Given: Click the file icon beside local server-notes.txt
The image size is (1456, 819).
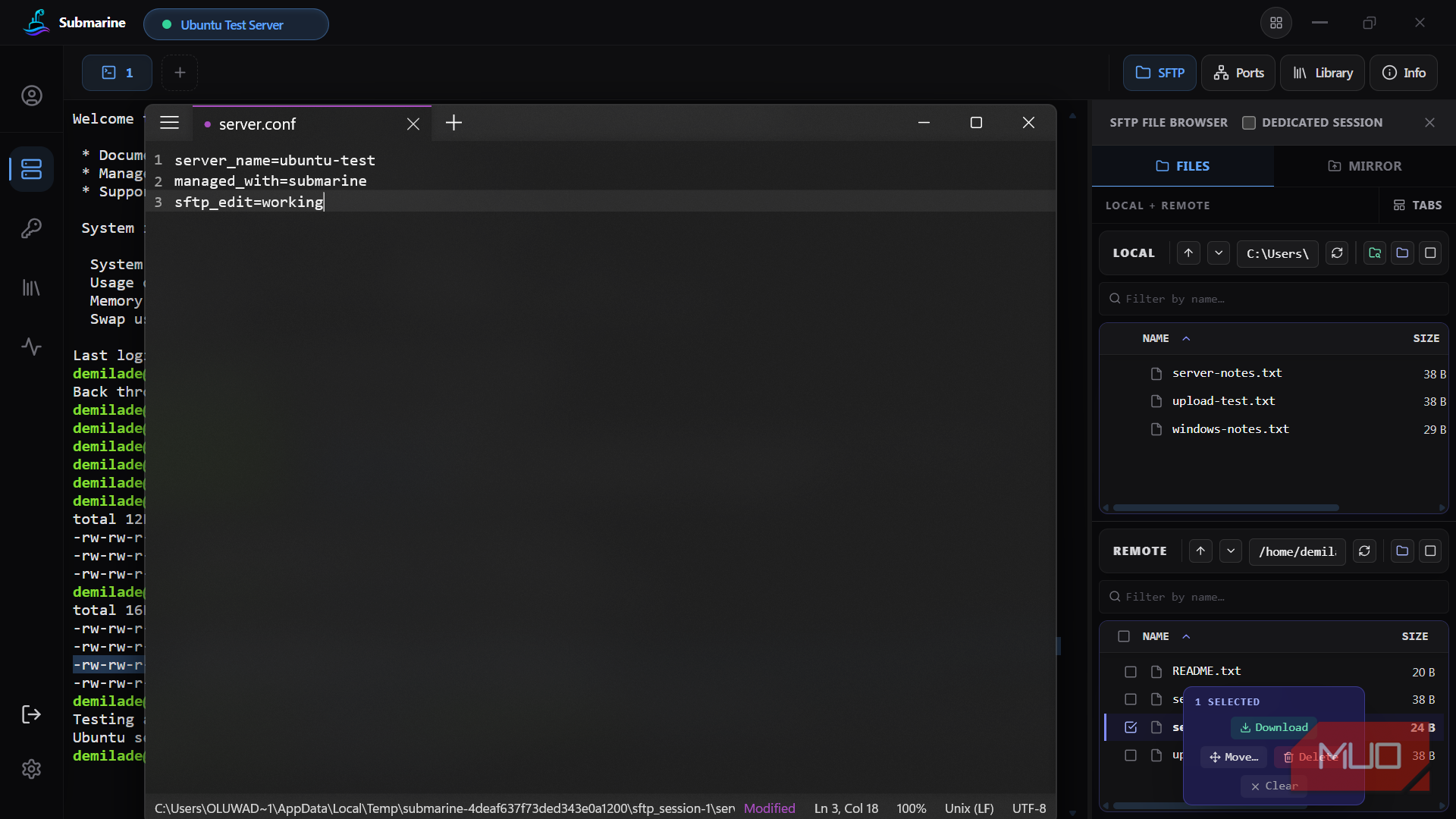Looking at the screenshot, I should tap(1156, 373).
